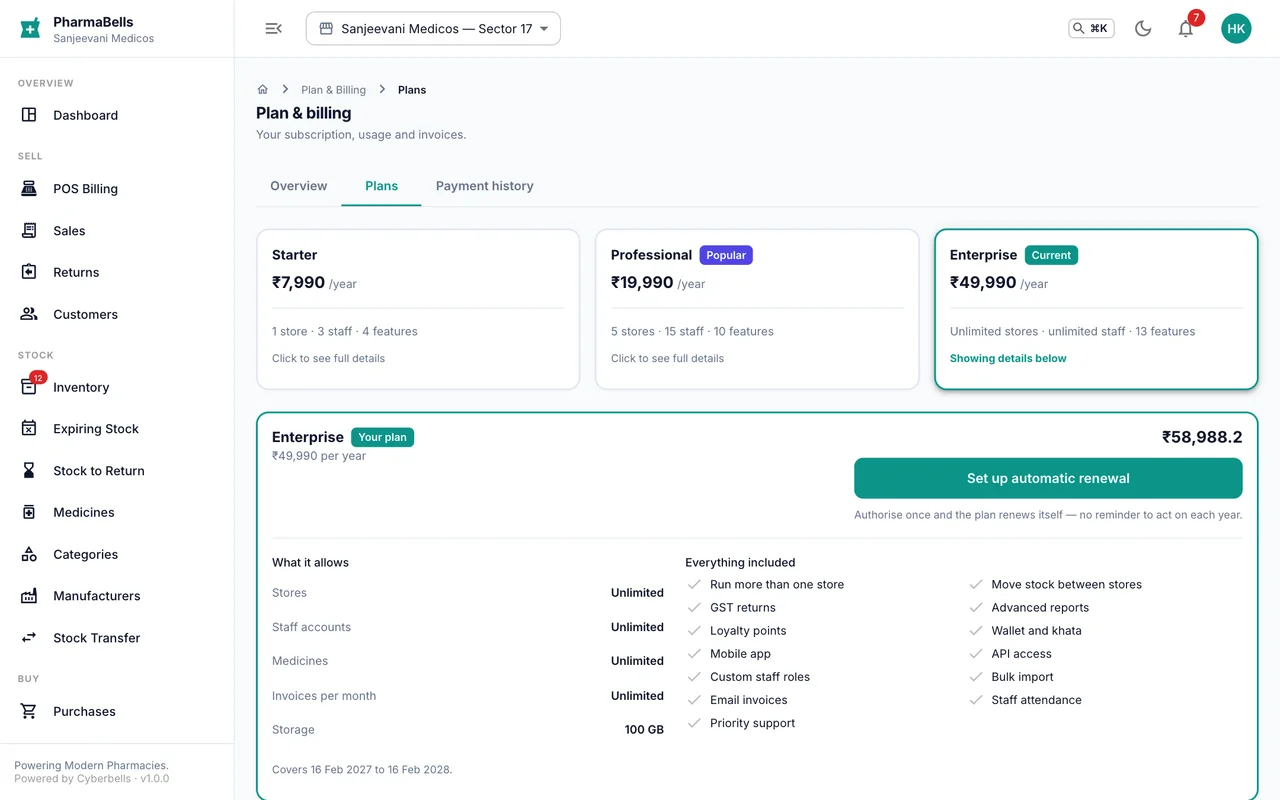Click 'Staff attendance' feature row
This screenshot has height=800, width=1280.
coord(1025,700)
